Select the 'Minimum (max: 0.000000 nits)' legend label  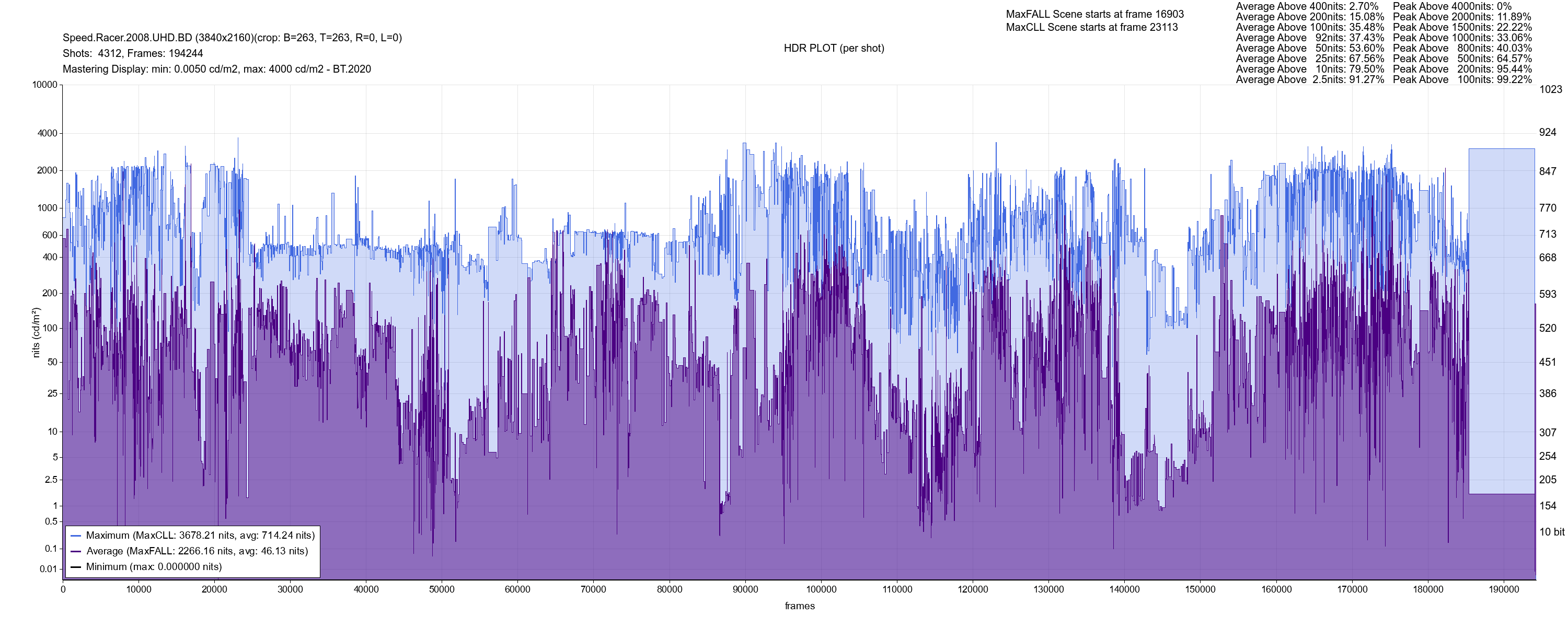[154, 567]
